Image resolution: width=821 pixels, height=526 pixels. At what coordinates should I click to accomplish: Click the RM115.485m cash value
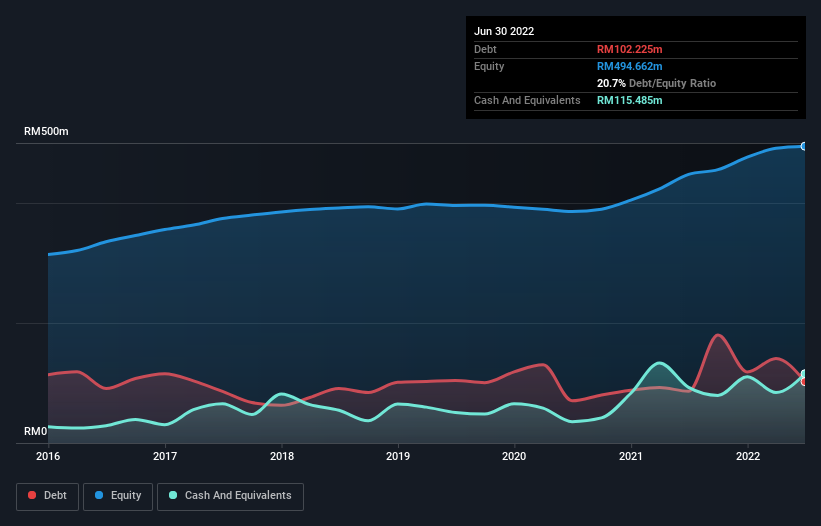click(x=629, y=100)
